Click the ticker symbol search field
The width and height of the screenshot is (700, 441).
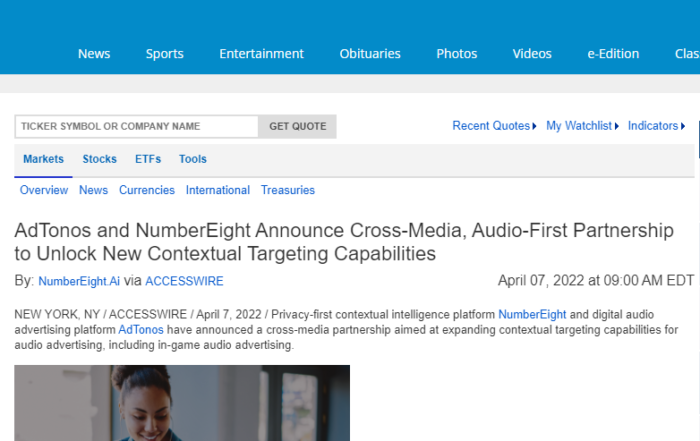coord(136,126)
